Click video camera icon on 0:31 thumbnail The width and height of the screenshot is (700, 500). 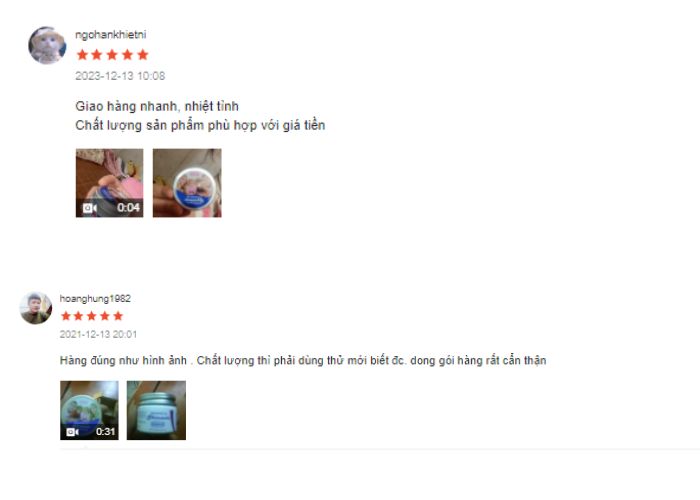point(72,432)
